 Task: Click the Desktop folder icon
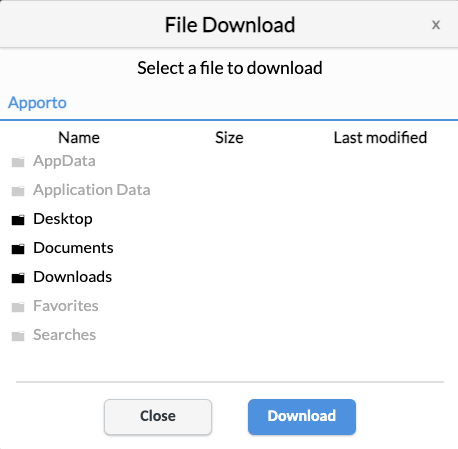coord(18,220)
